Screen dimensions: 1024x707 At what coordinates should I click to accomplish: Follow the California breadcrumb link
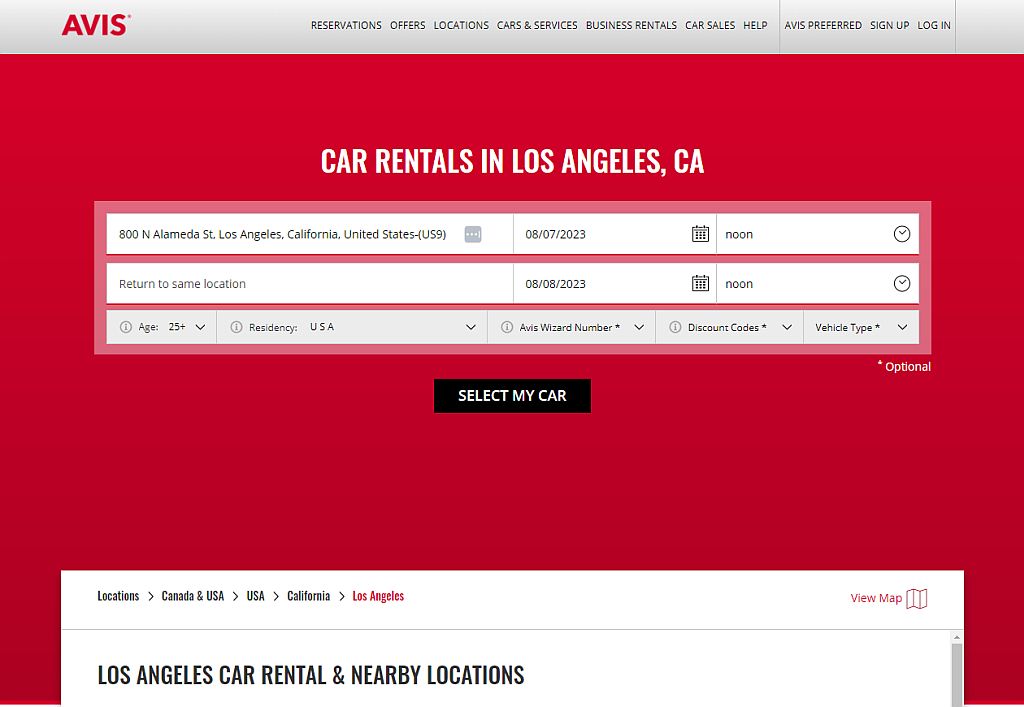pos(308,595)
